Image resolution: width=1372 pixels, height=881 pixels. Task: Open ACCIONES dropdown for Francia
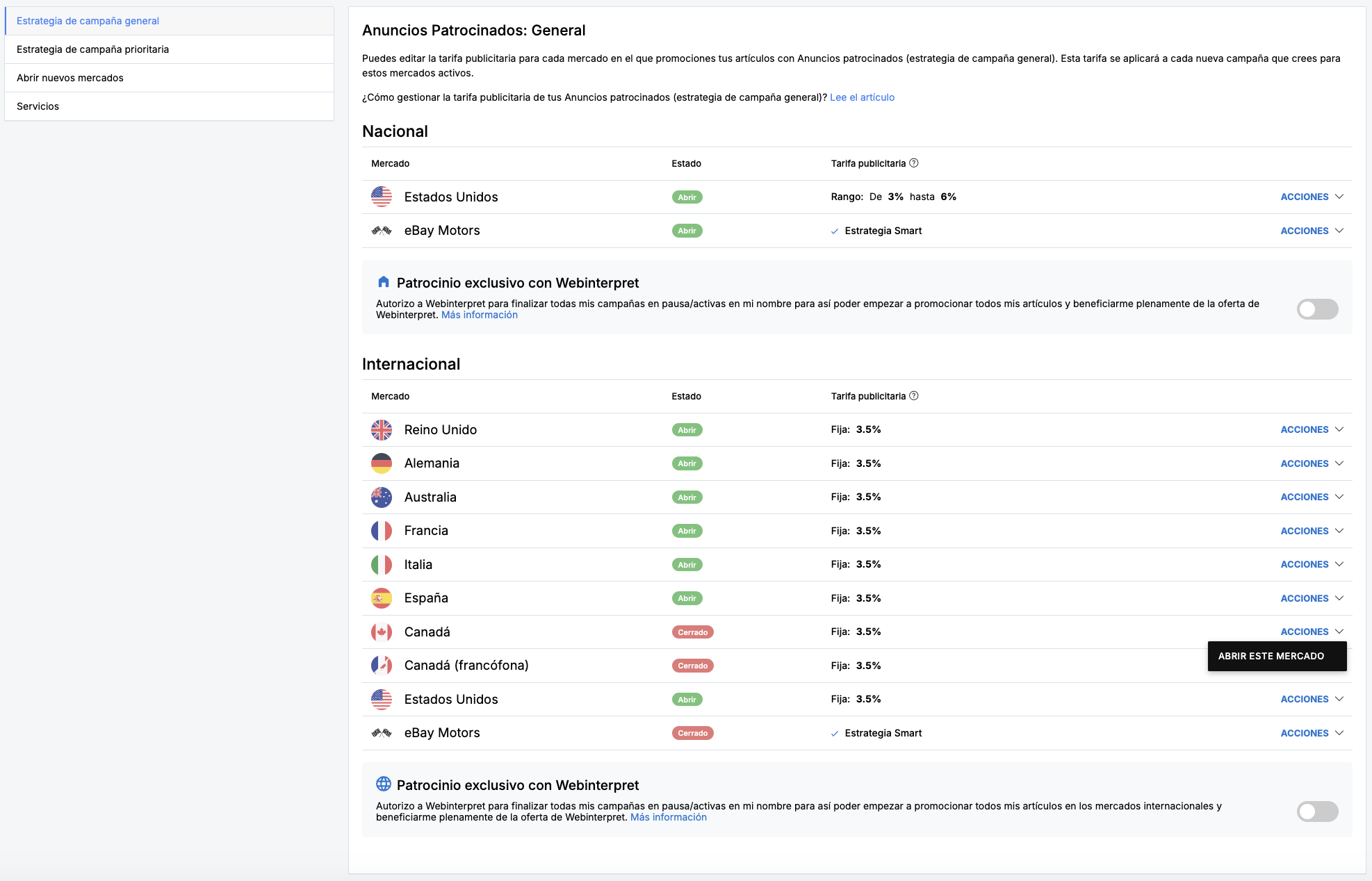1312,531
